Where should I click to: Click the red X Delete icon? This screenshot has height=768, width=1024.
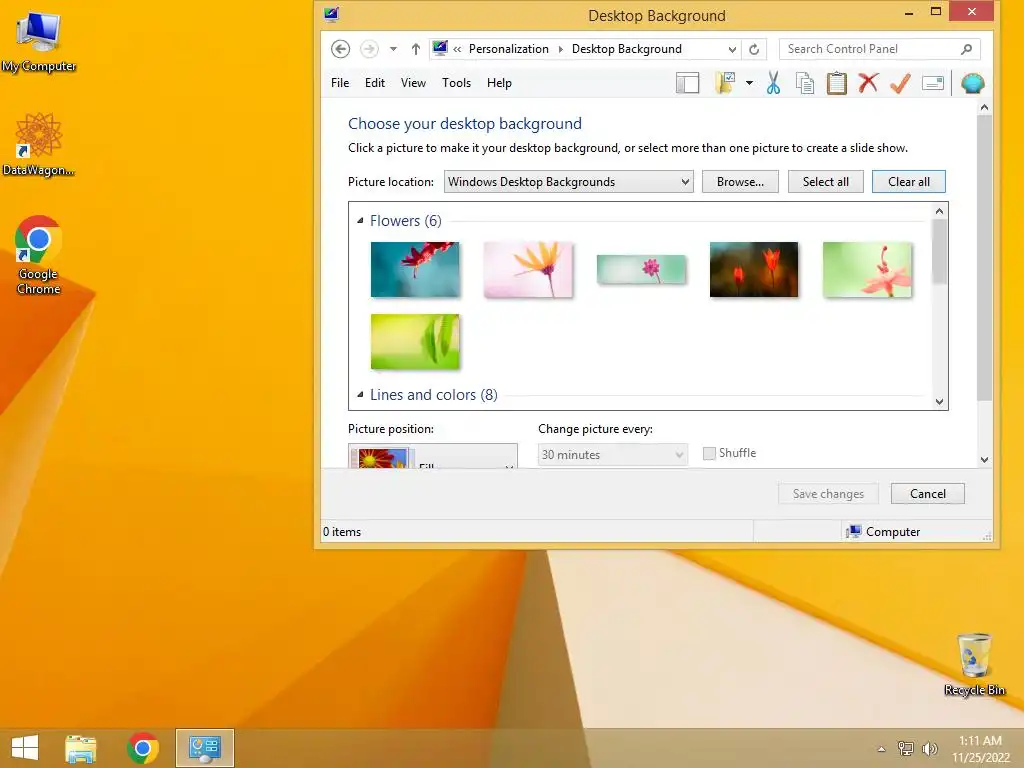point(868,83)
